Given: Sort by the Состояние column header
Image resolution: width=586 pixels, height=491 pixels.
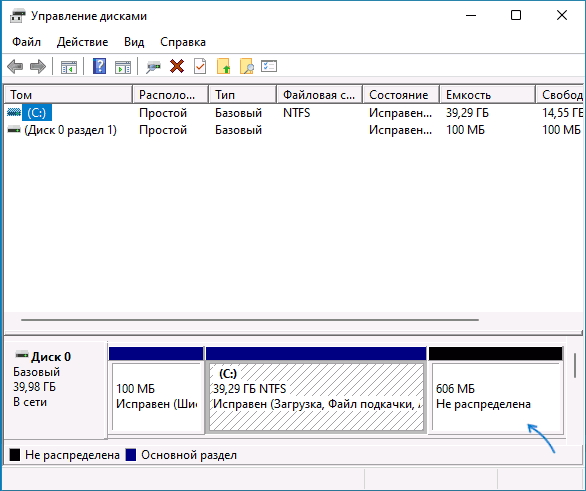Looking at the screenshot, I should 401,95.
